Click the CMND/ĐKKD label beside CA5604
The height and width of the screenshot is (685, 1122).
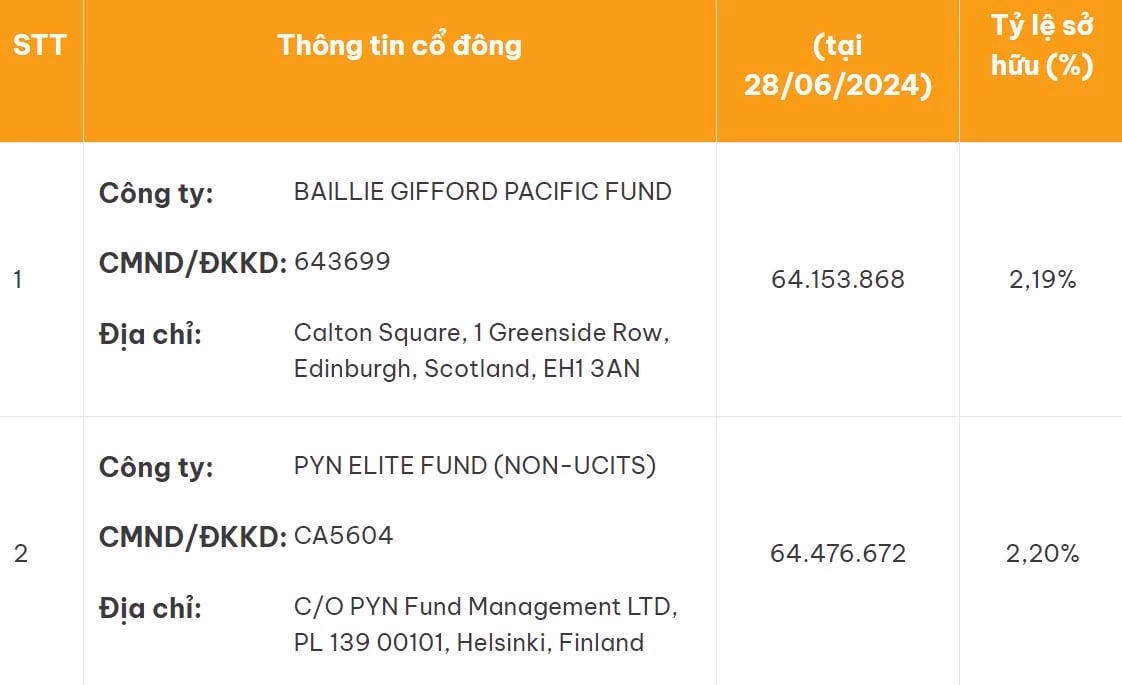pyautogui.click(x=192, y=537)
